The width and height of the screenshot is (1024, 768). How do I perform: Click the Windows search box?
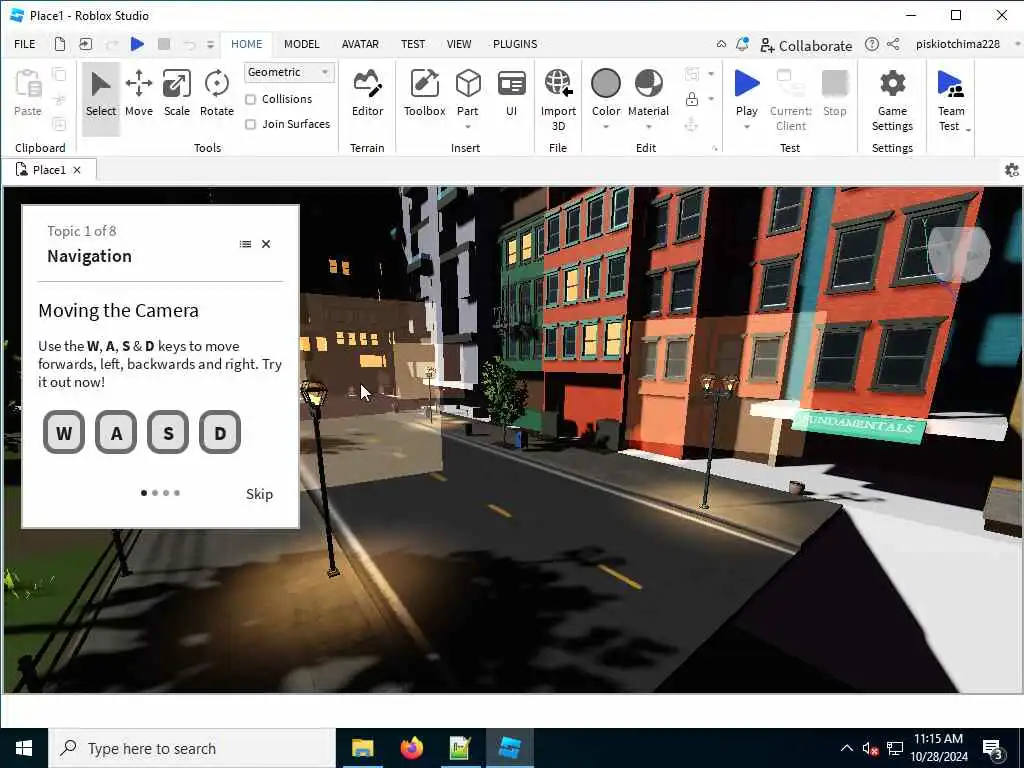(192, 748)
